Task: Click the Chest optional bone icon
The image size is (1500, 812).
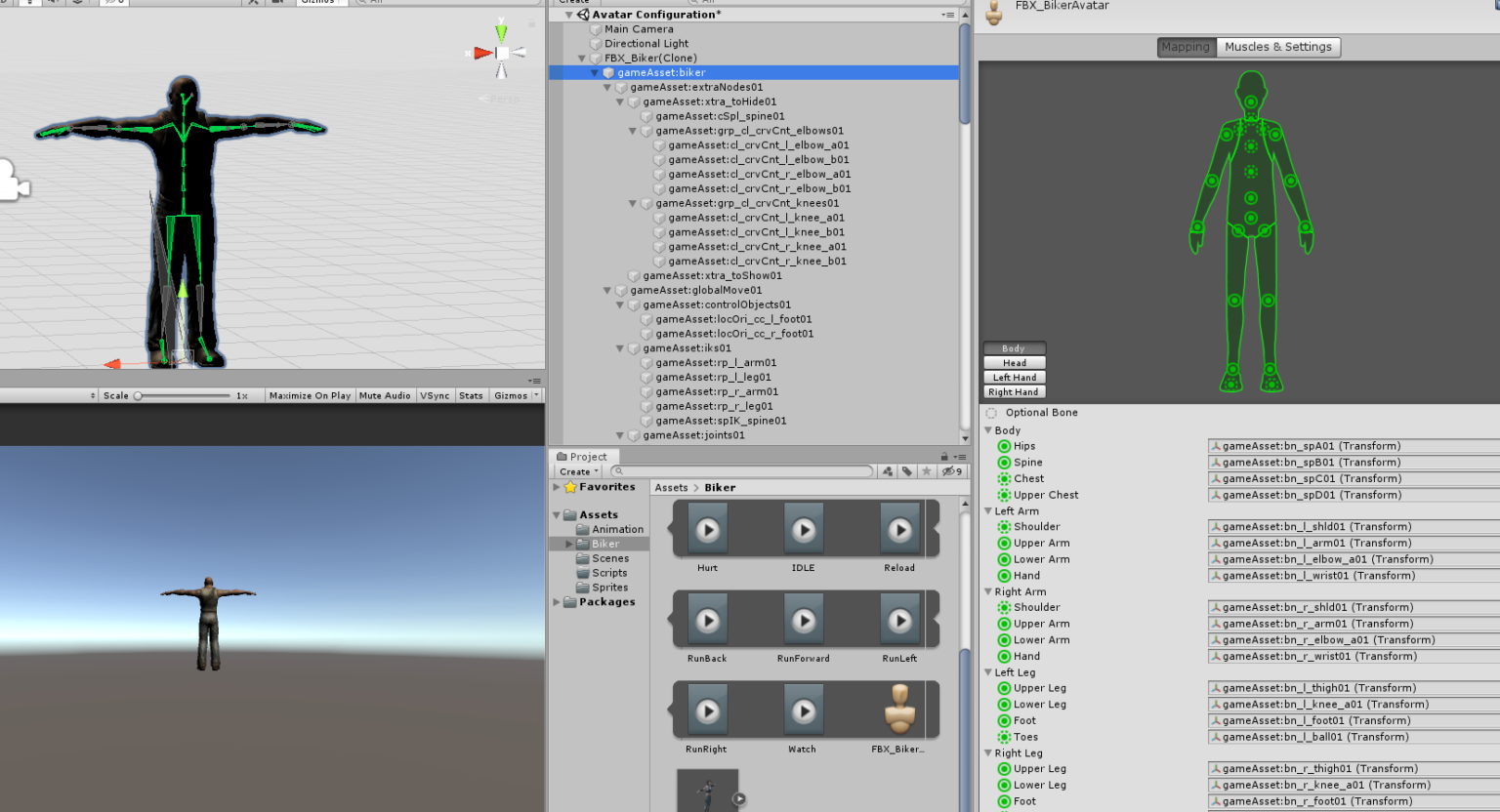Action: pos(1005,478)
